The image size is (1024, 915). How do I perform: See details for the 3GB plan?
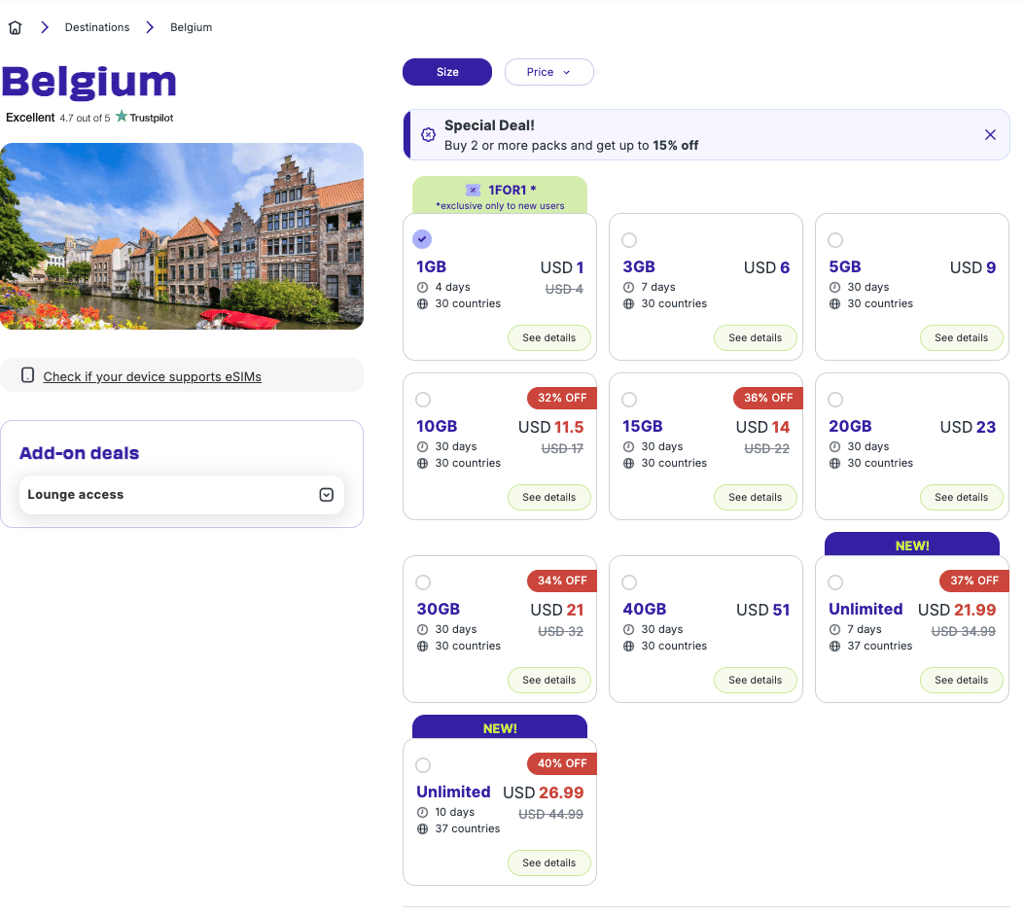coord(755,338)
